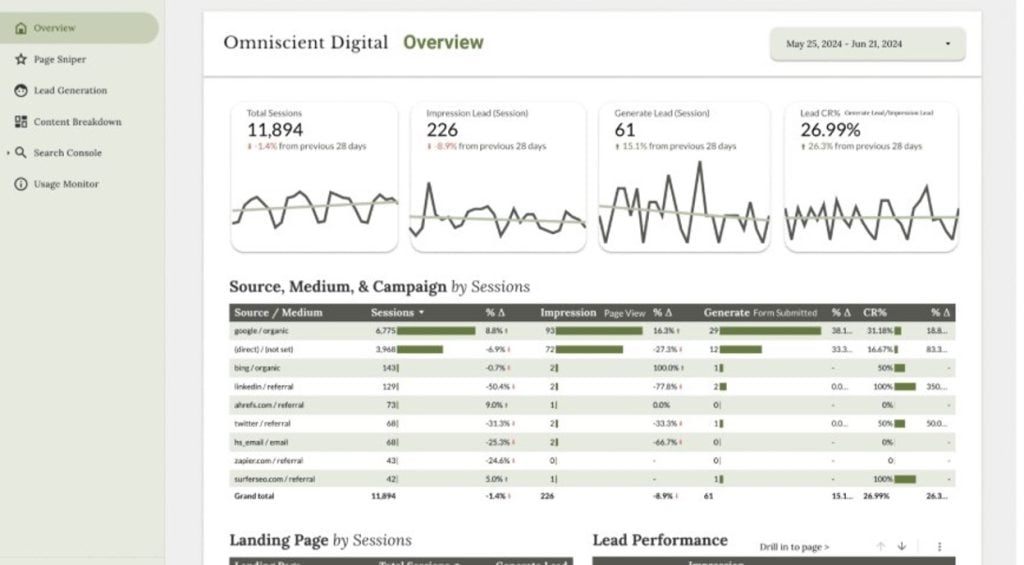Click the Impression Lead sparkline chart

(498, 210)
